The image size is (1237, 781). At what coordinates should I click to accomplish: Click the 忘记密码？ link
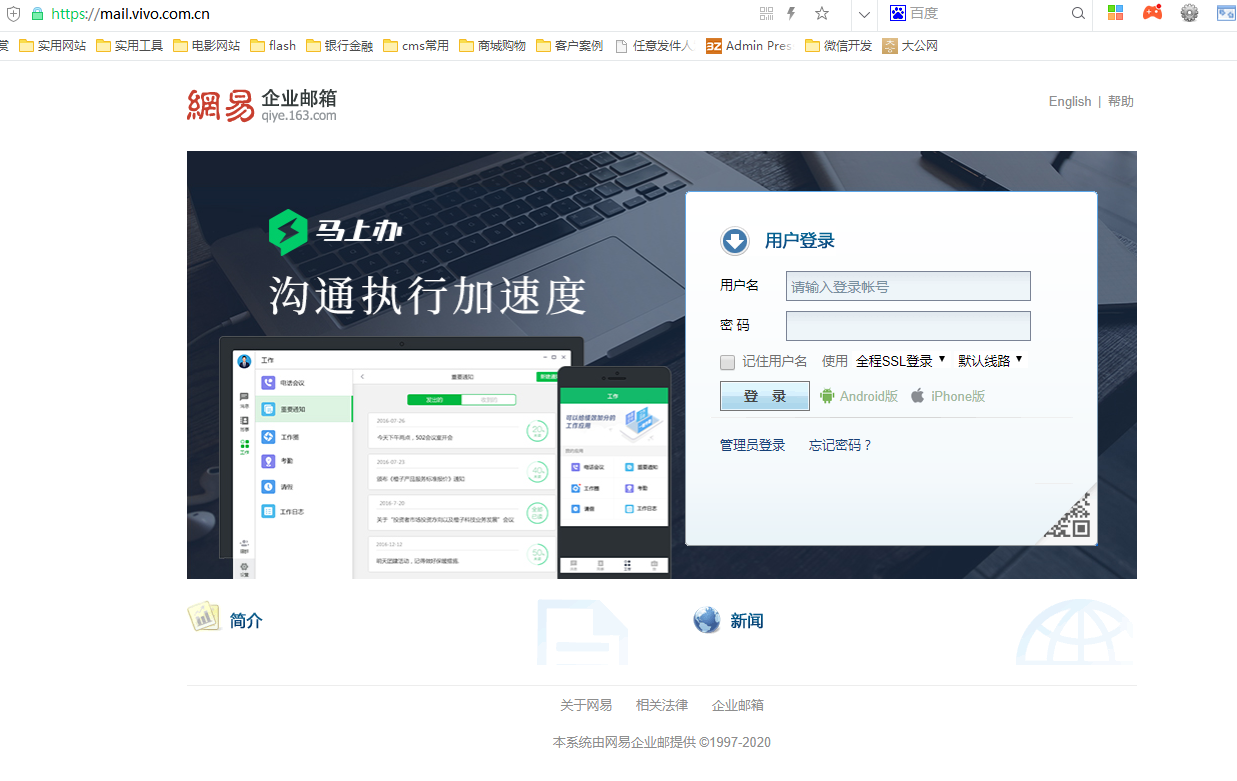pyautogui.click(x=841, y=445)
